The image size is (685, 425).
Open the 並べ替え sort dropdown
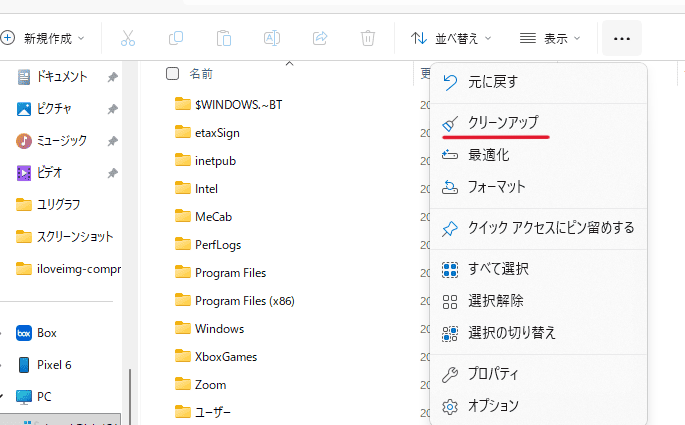click(451, 38)
